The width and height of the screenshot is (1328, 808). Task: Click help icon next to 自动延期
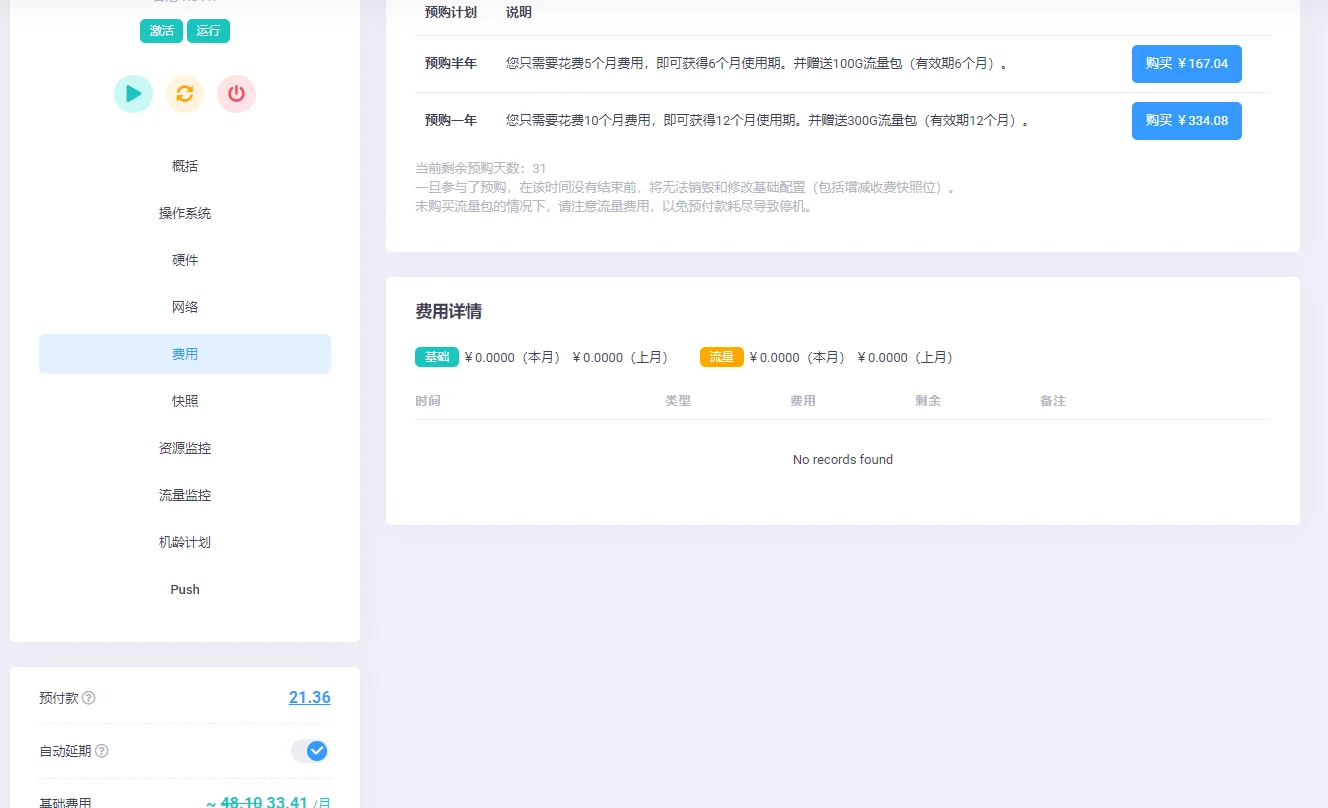pos(101,751)
